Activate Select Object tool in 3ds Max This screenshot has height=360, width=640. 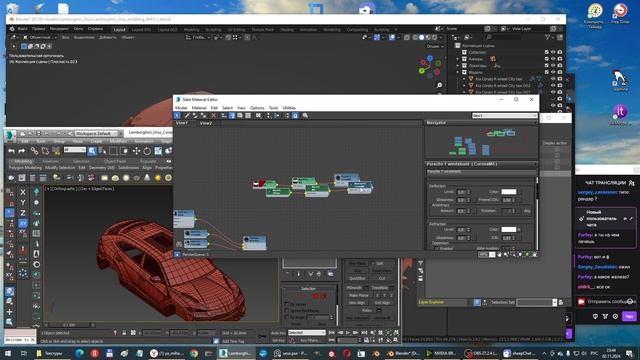[92, 151]
